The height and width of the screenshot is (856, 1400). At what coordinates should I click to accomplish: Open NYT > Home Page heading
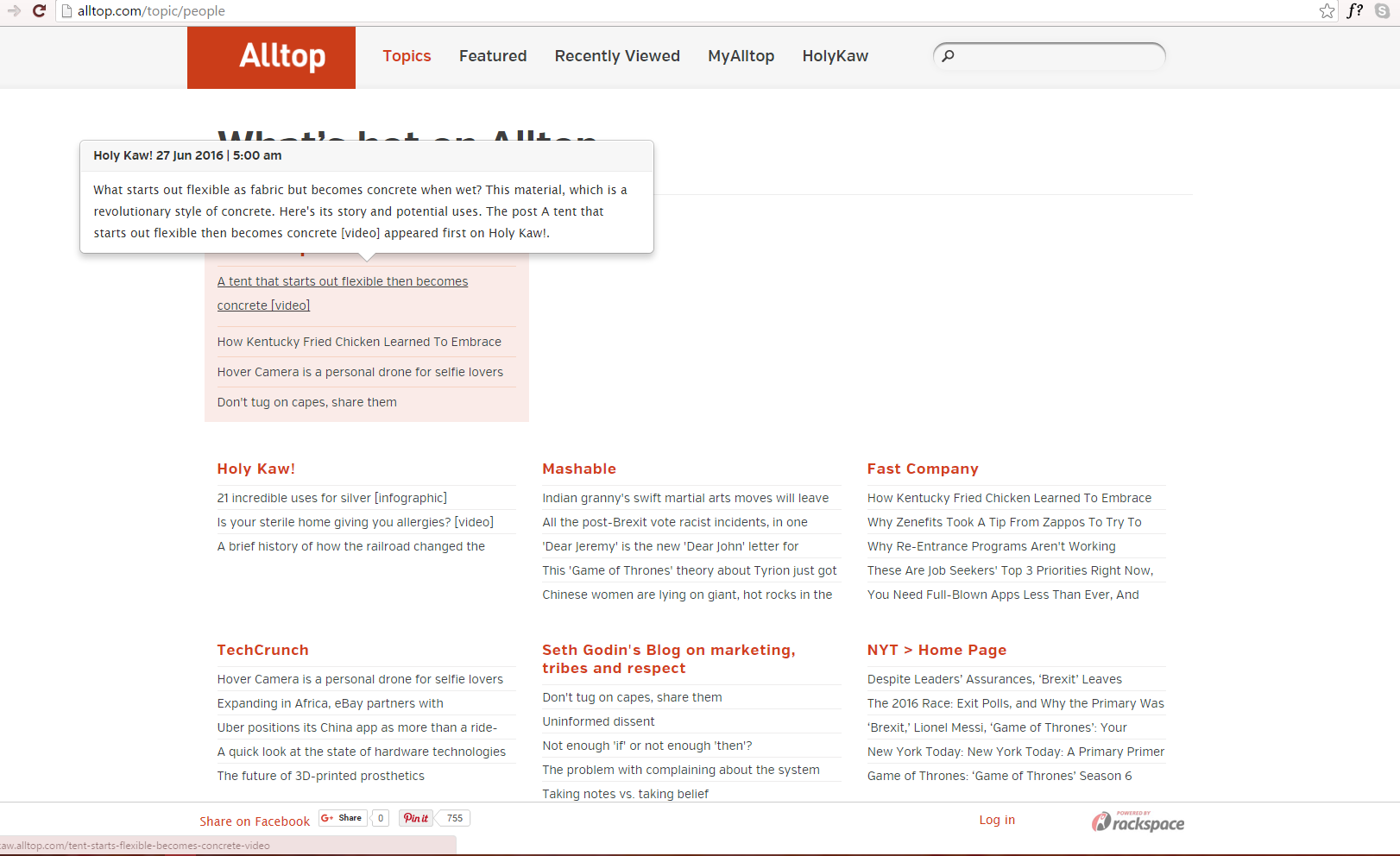936,650
